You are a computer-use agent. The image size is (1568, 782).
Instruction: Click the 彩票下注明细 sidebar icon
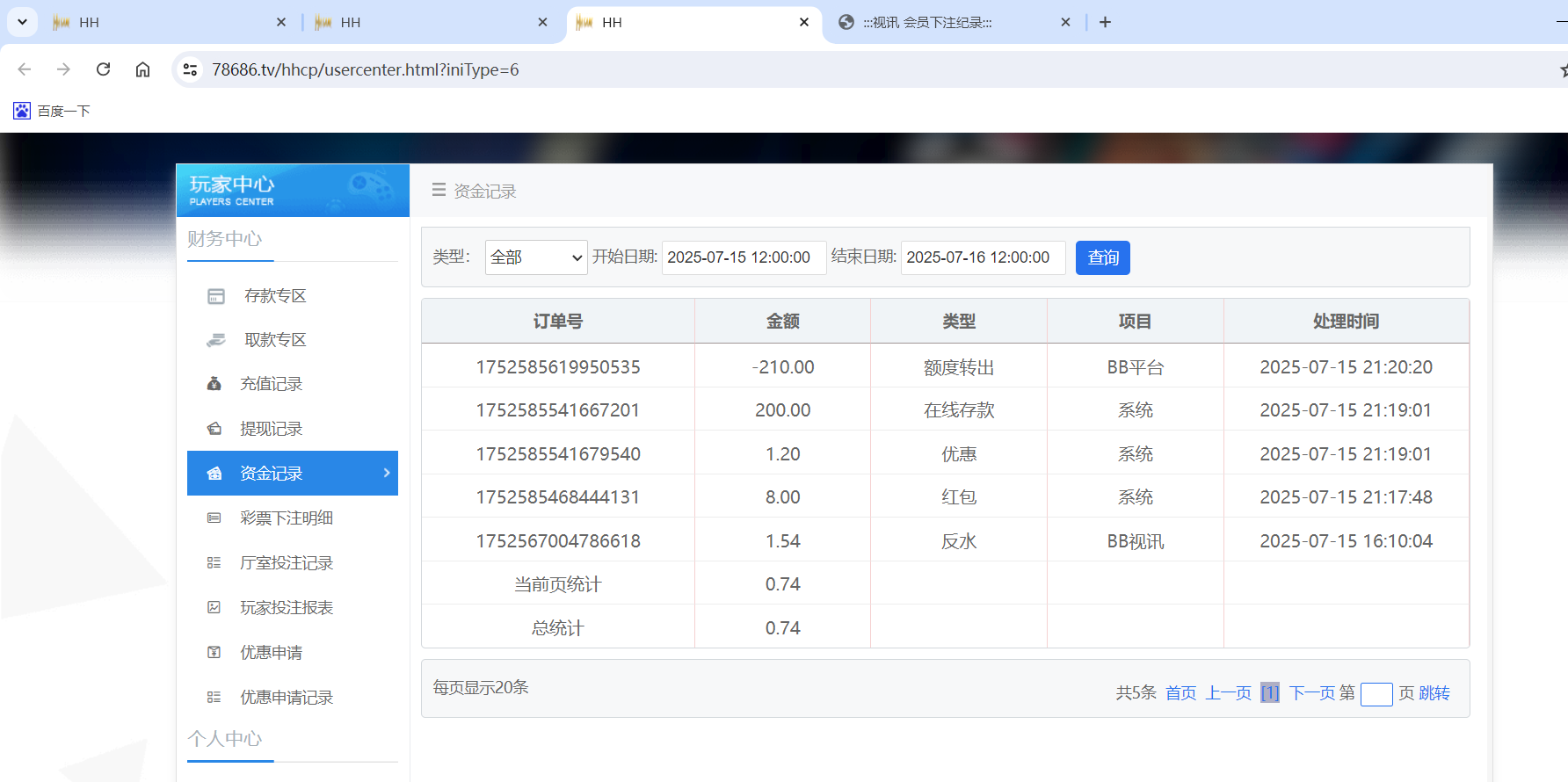[x=214, y=518]
